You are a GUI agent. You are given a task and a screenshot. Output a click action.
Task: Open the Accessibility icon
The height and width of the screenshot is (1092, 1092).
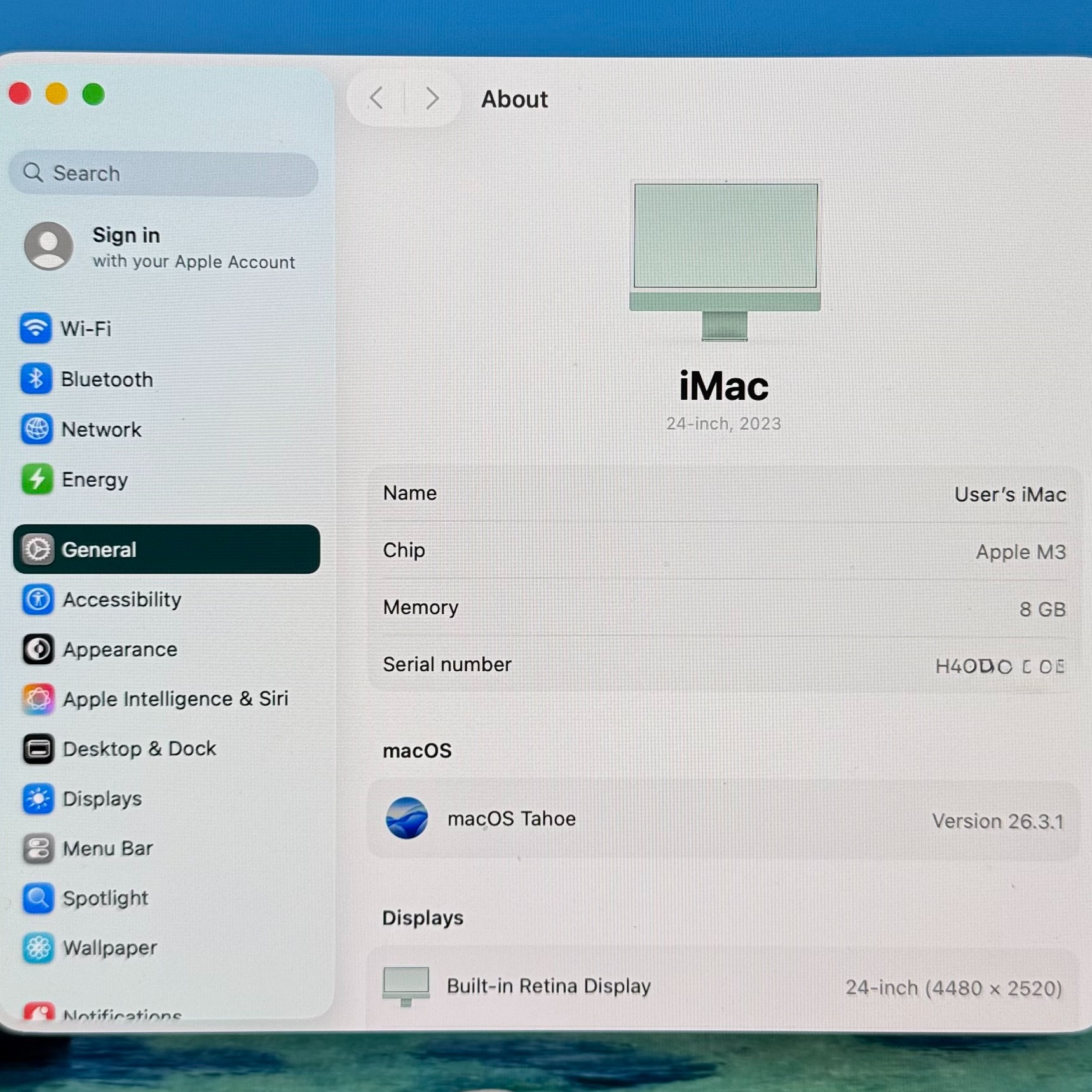pyautogui.click(x=38, y=599)
